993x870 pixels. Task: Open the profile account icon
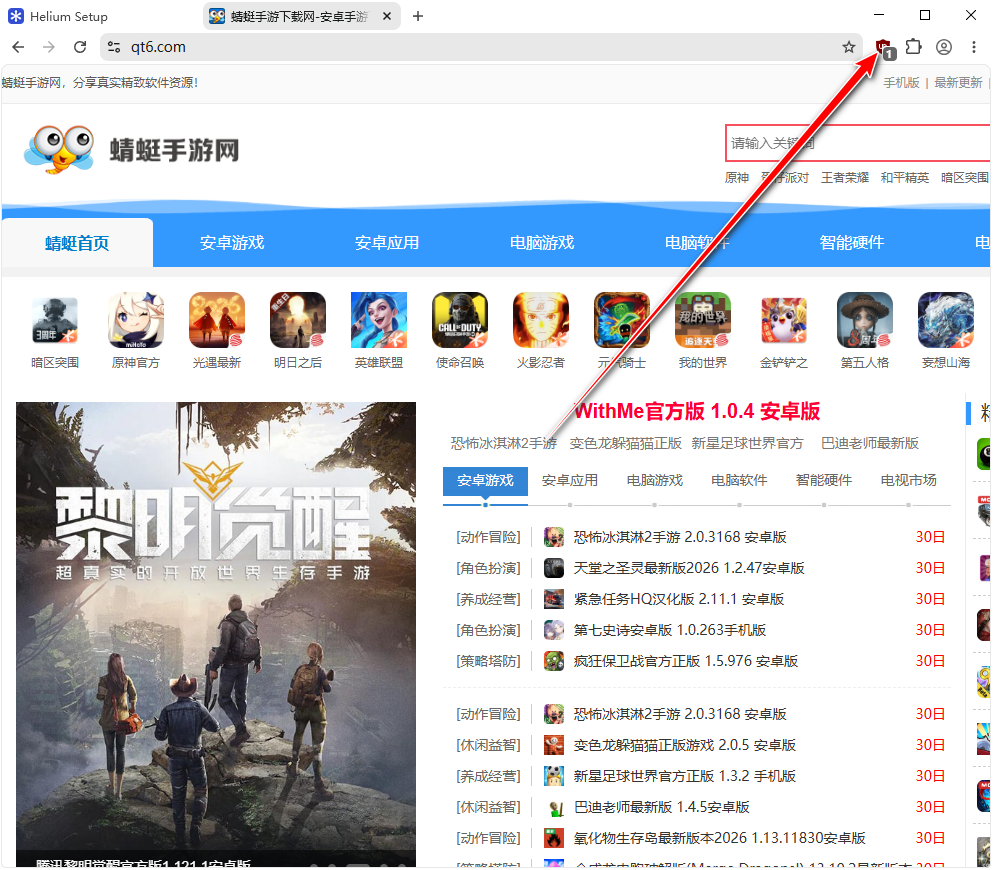[x=944, y=47]
